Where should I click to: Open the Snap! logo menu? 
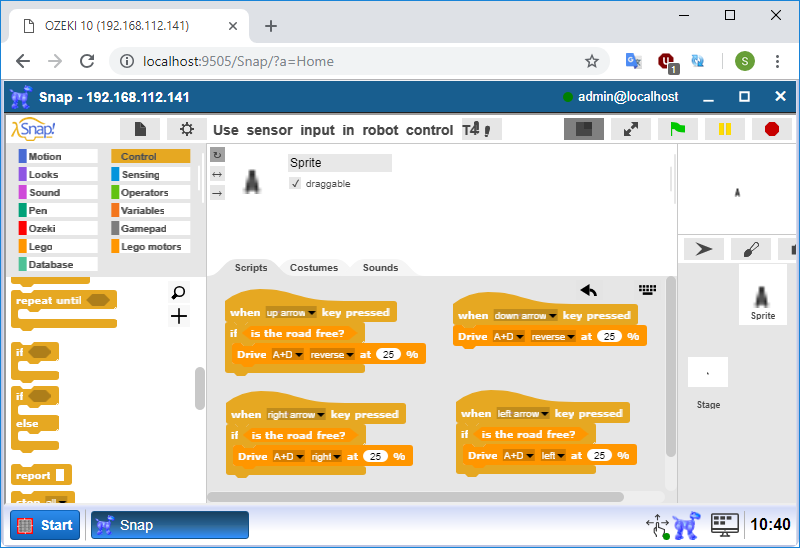click(33, 129)
